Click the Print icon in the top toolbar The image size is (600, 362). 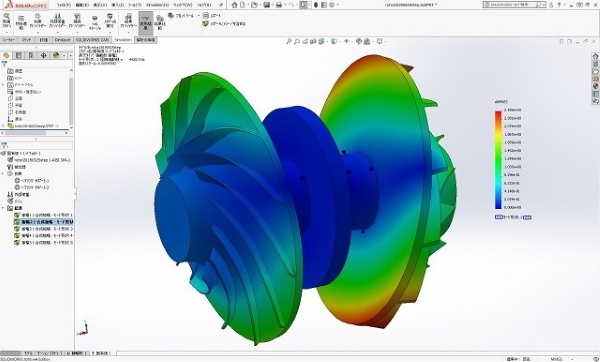tap(279, 5)
